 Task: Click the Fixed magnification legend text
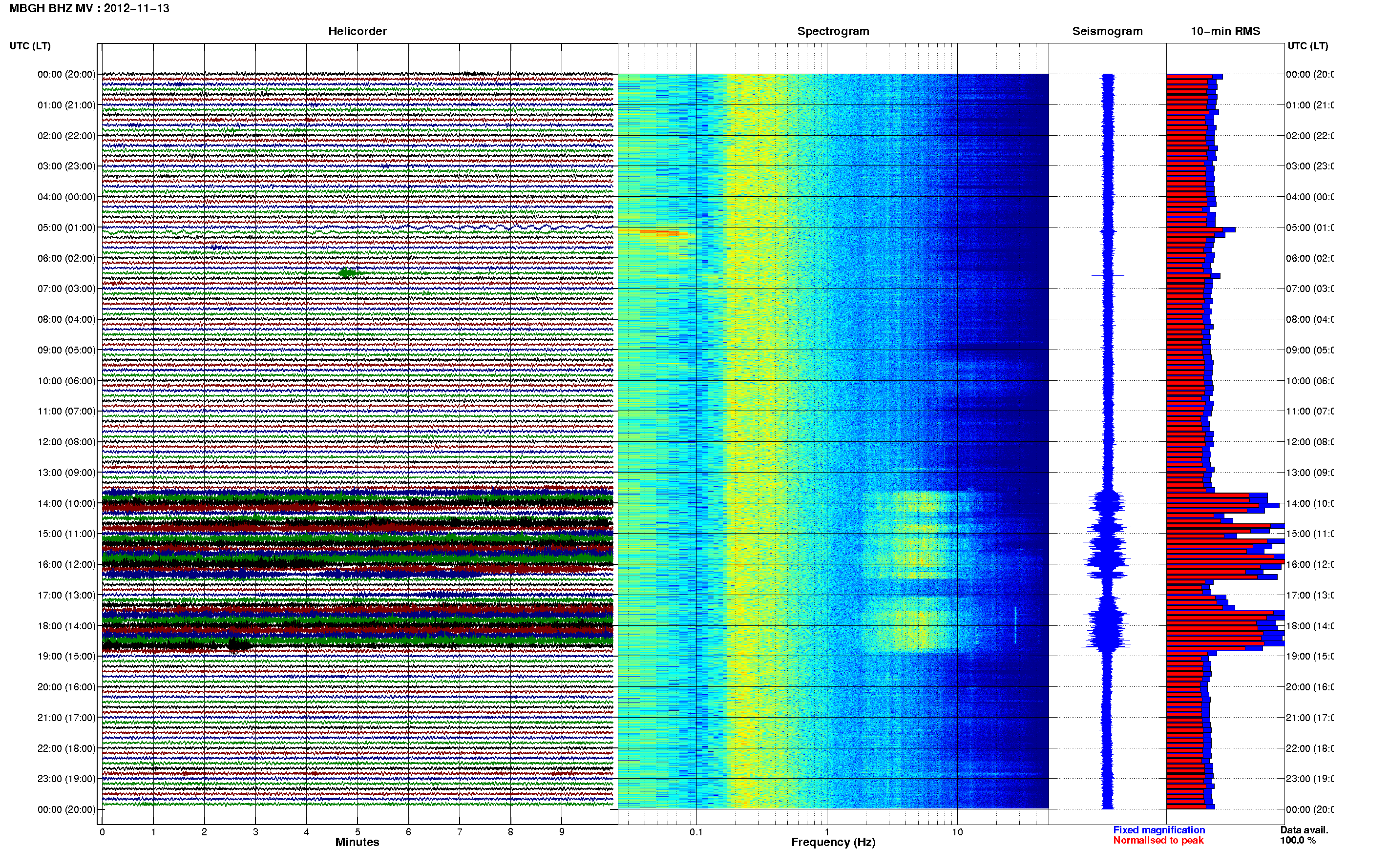coord(1159,830)
